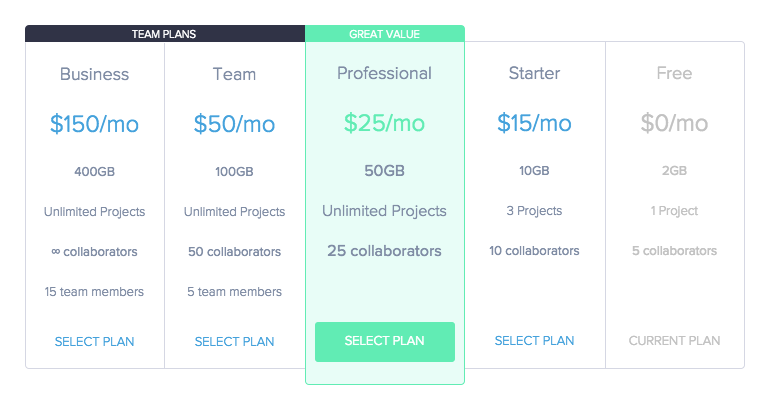Click the infinity collaborators feature text
Viewport: 773px width, 404px height.
(94, 252)
